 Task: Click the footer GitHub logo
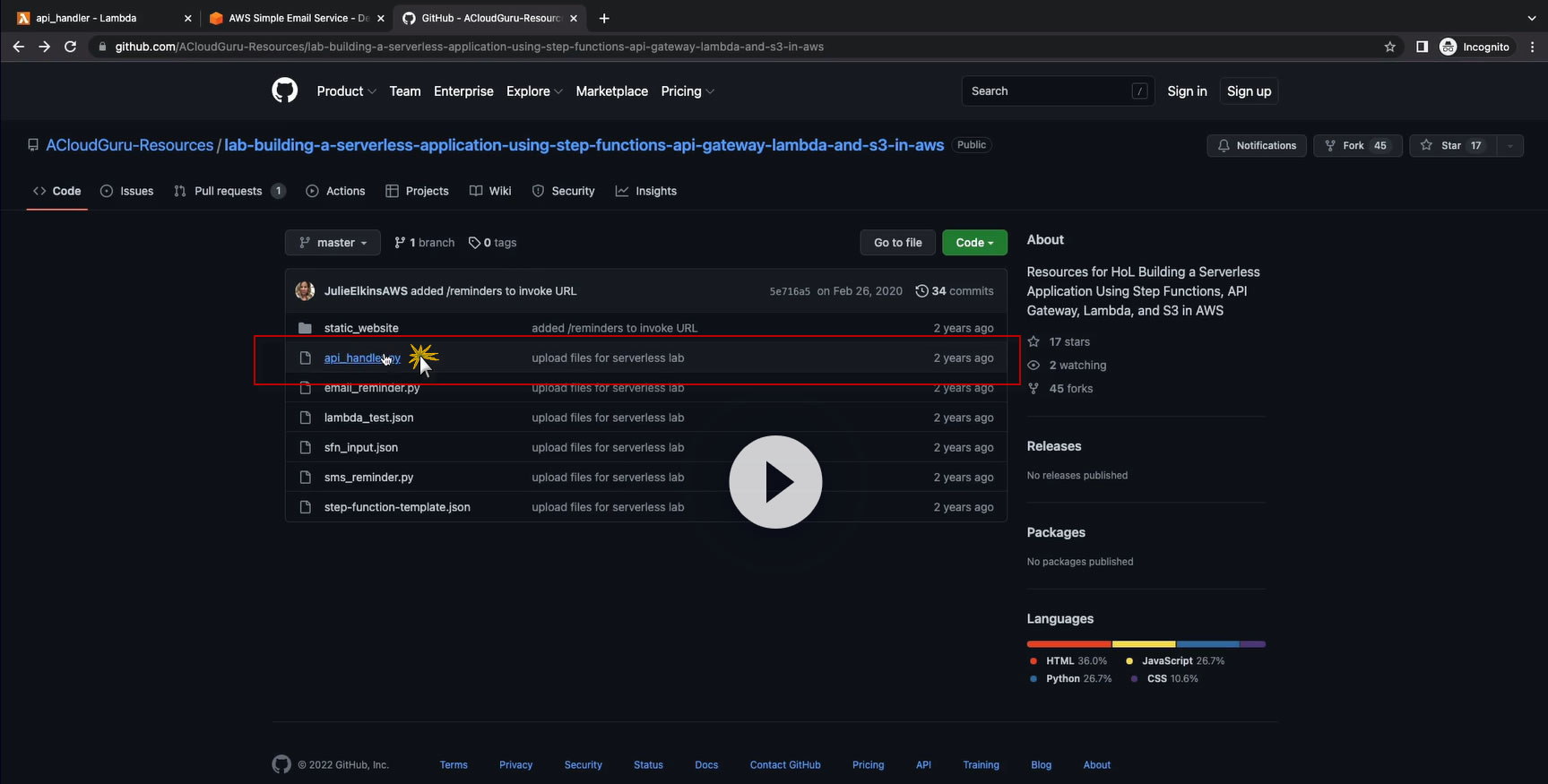click(281, 764)
